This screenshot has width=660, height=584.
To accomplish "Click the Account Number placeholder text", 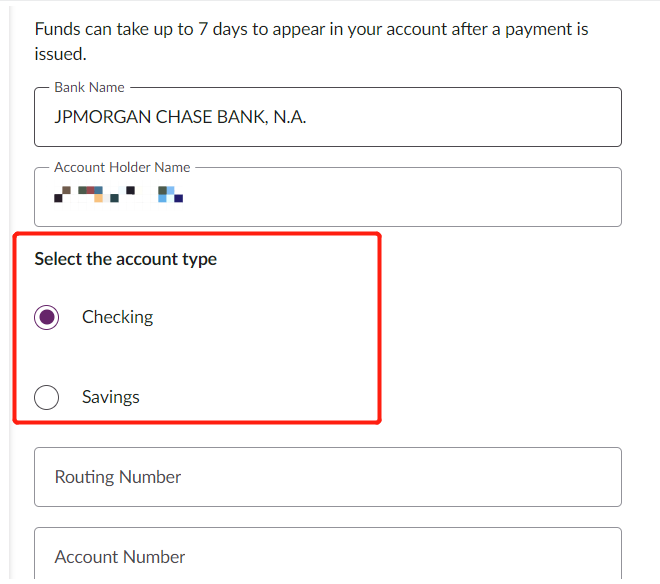I will [x=120, y=557].
